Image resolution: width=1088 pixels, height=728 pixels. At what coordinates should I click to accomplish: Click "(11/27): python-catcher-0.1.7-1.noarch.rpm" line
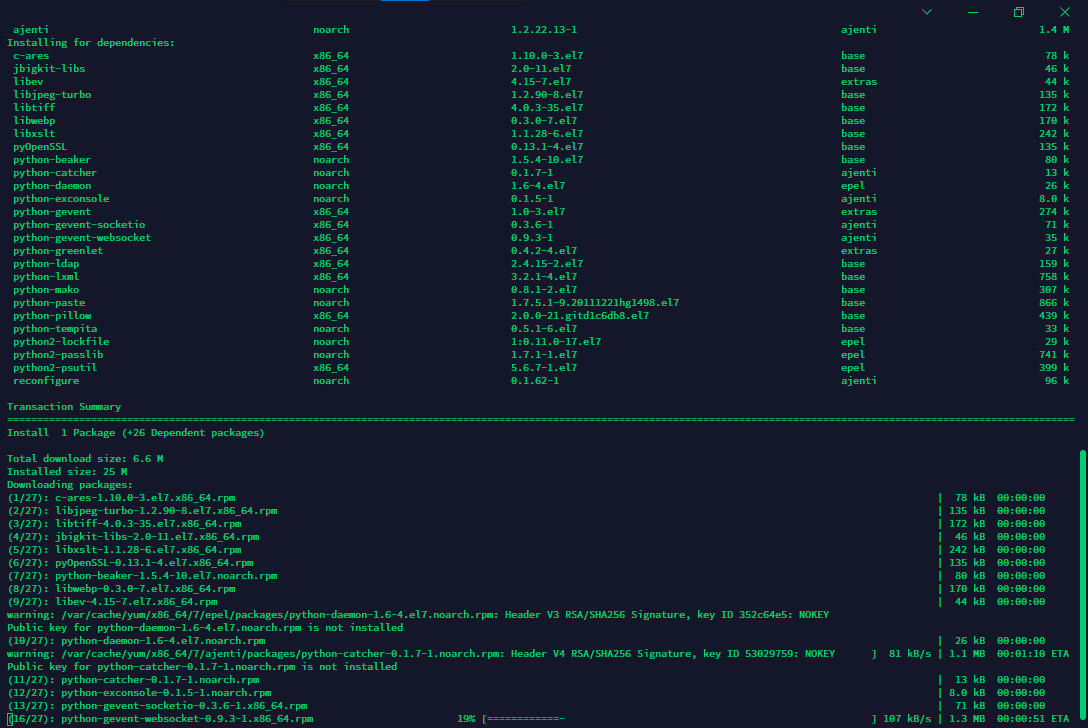click(133, 680)
